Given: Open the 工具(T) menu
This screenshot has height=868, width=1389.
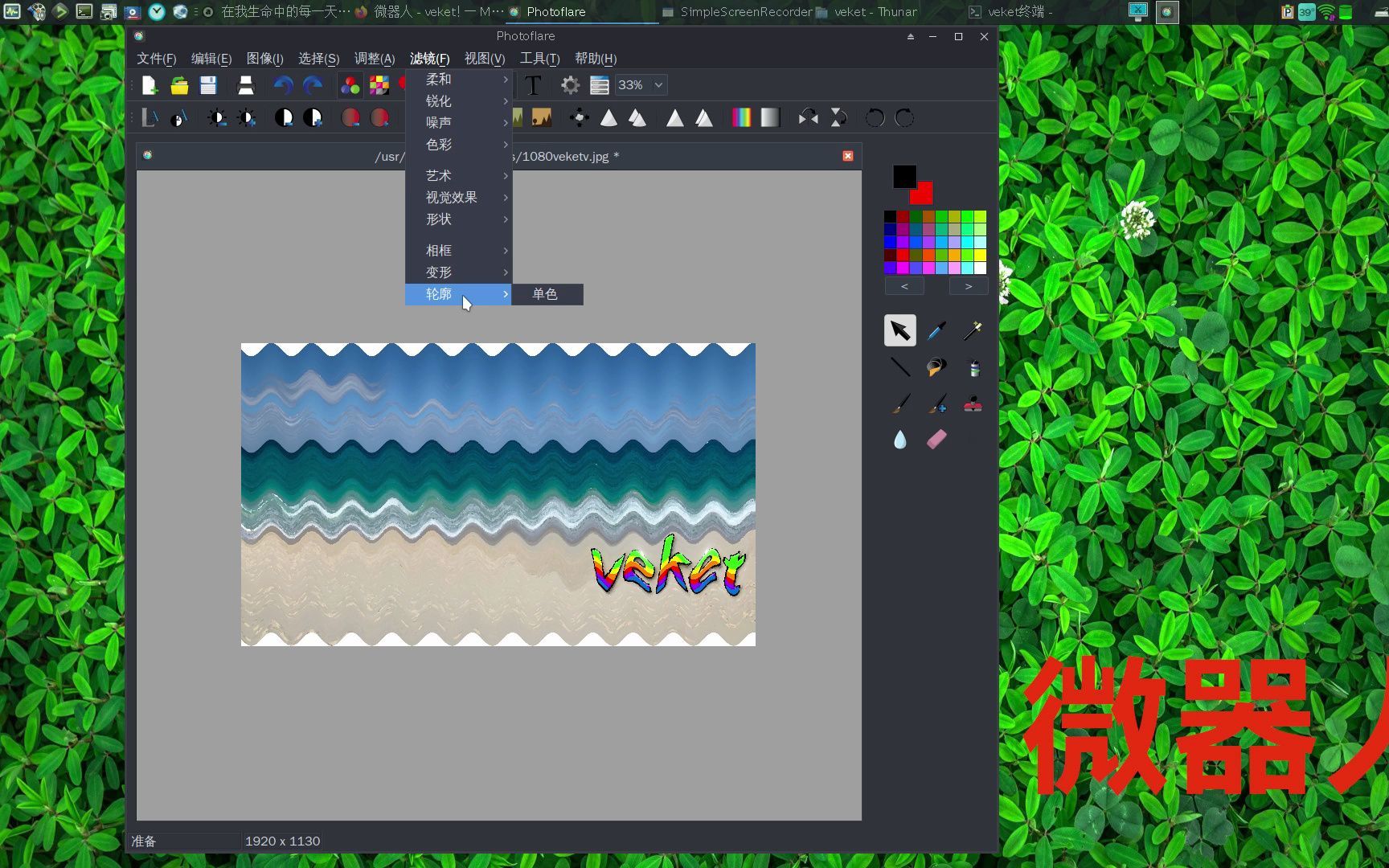Looking at the screenshot, I should pyautogui.click(x=539, y=59).
